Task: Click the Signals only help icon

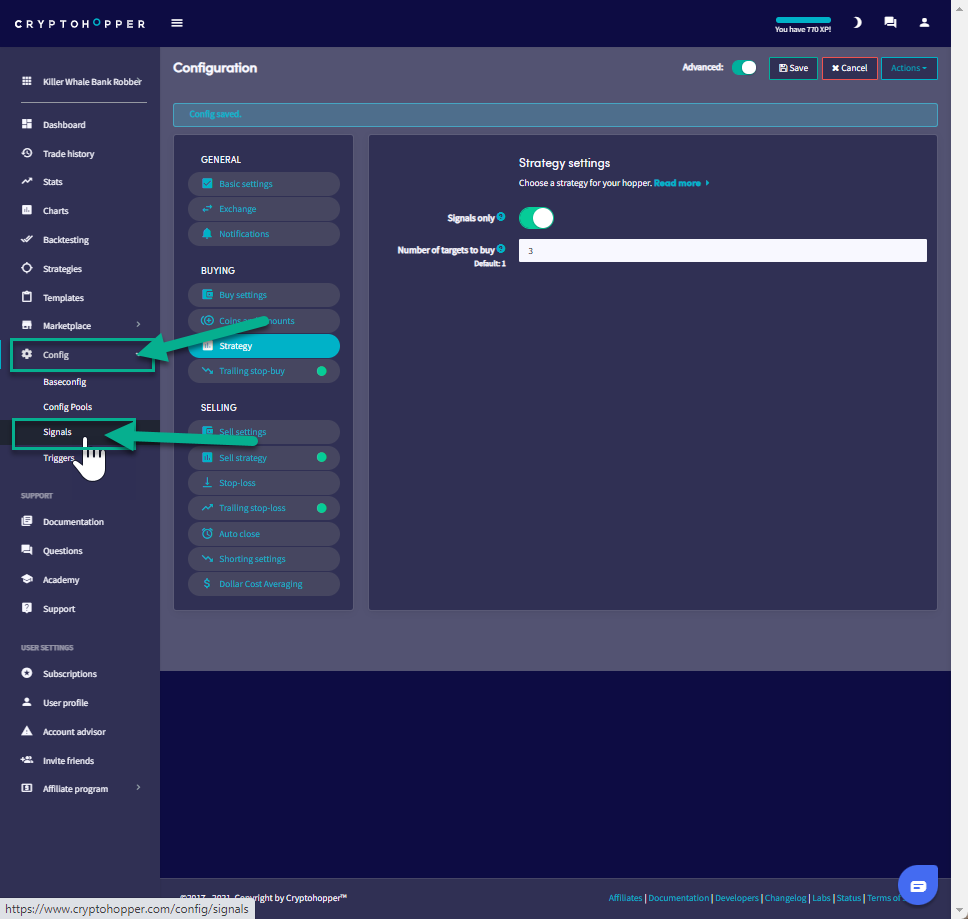Action: coord(501,217)
